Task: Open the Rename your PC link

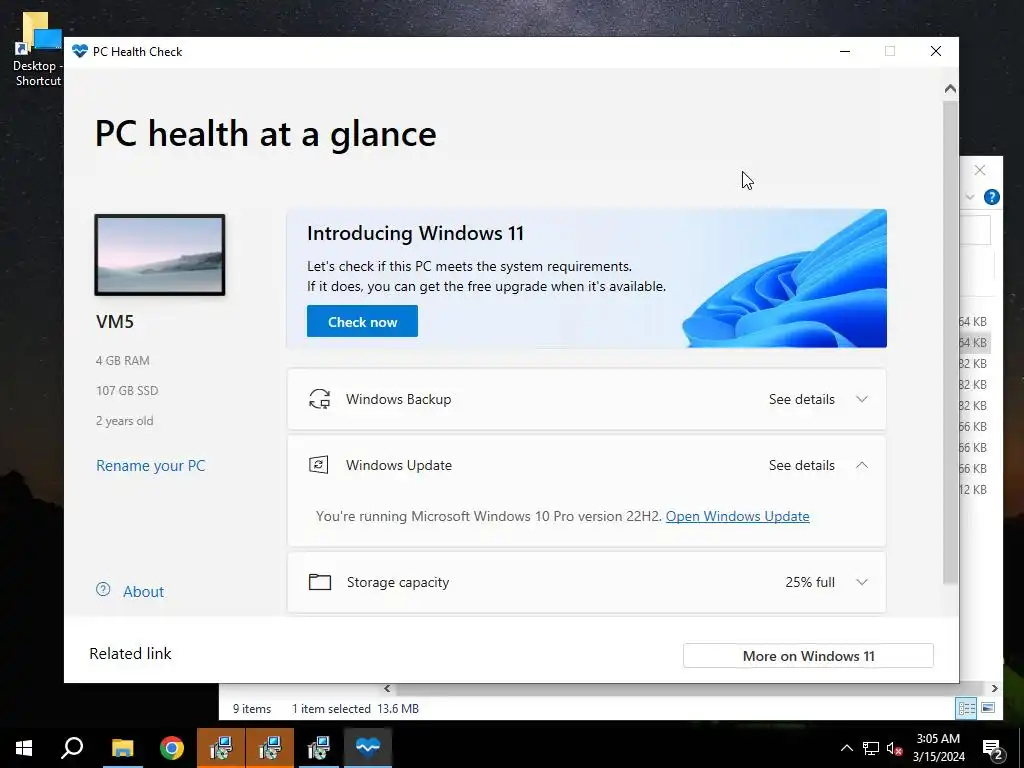Action: (x=150, y=466)
